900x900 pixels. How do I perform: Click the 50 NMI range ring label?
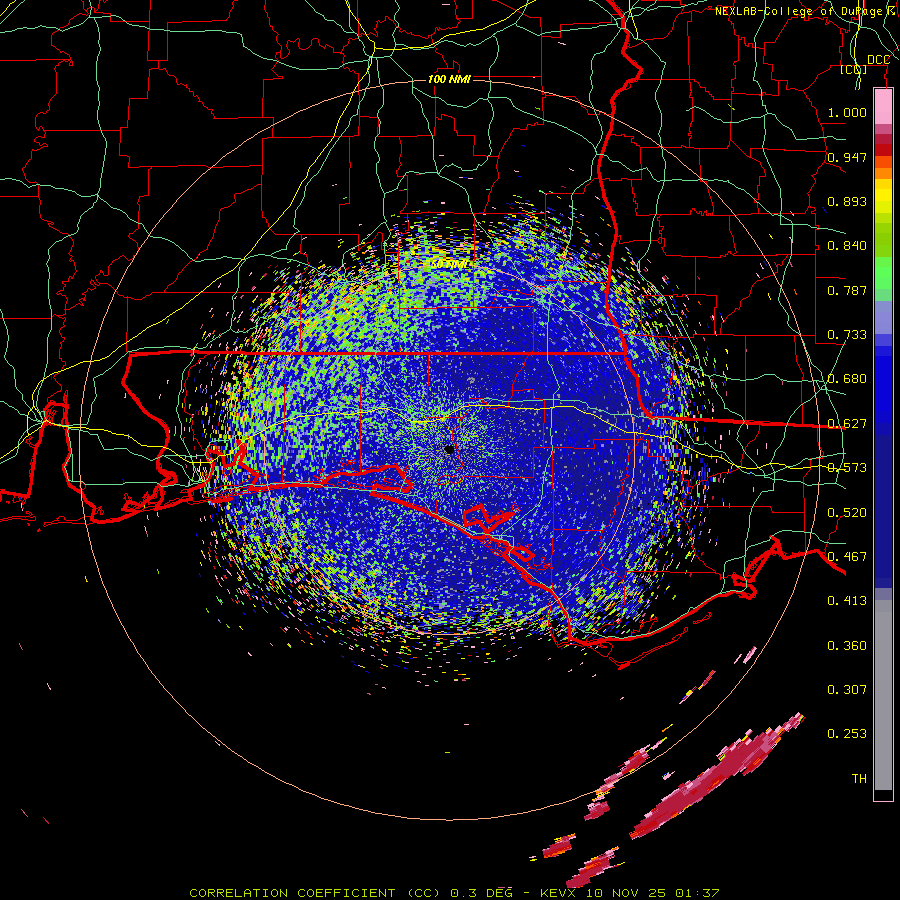pos(449,265)
